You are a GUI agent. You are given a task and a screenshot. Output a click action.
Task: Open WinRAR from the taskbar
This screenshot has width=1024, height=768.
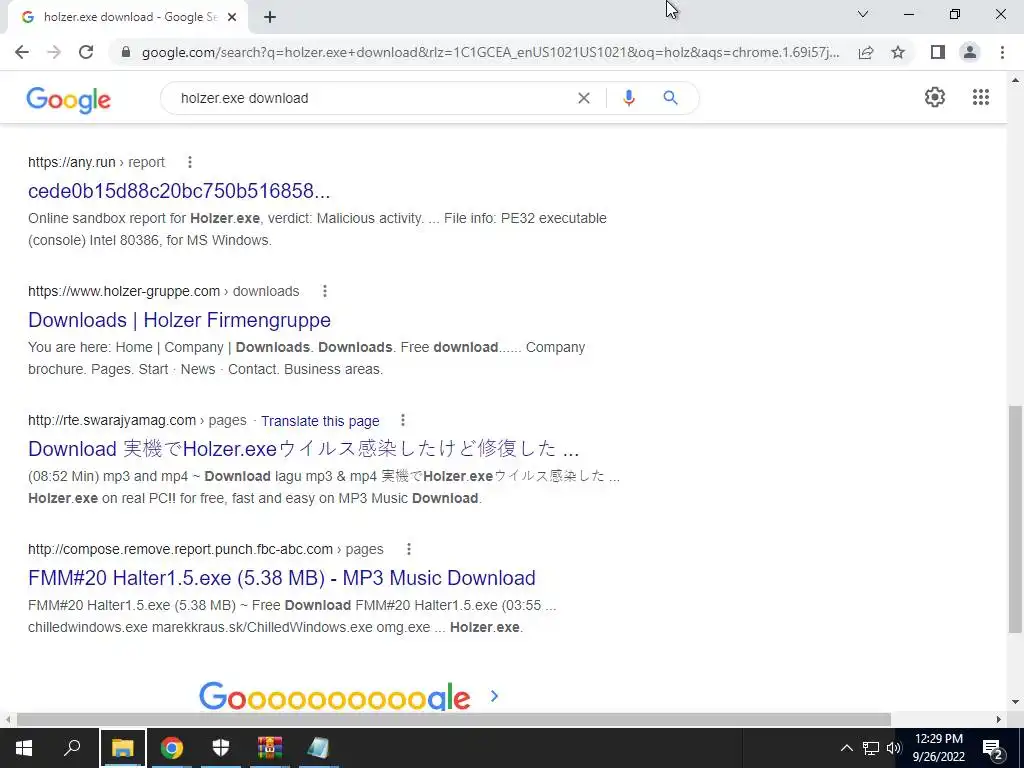[270, 748]
